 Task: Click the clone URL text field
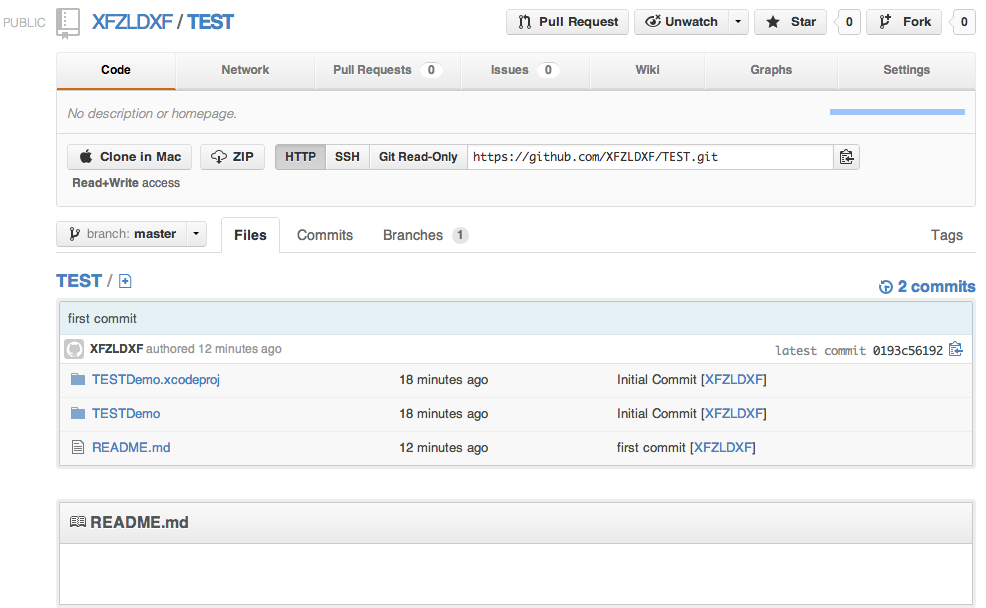[x=650, y=157]
